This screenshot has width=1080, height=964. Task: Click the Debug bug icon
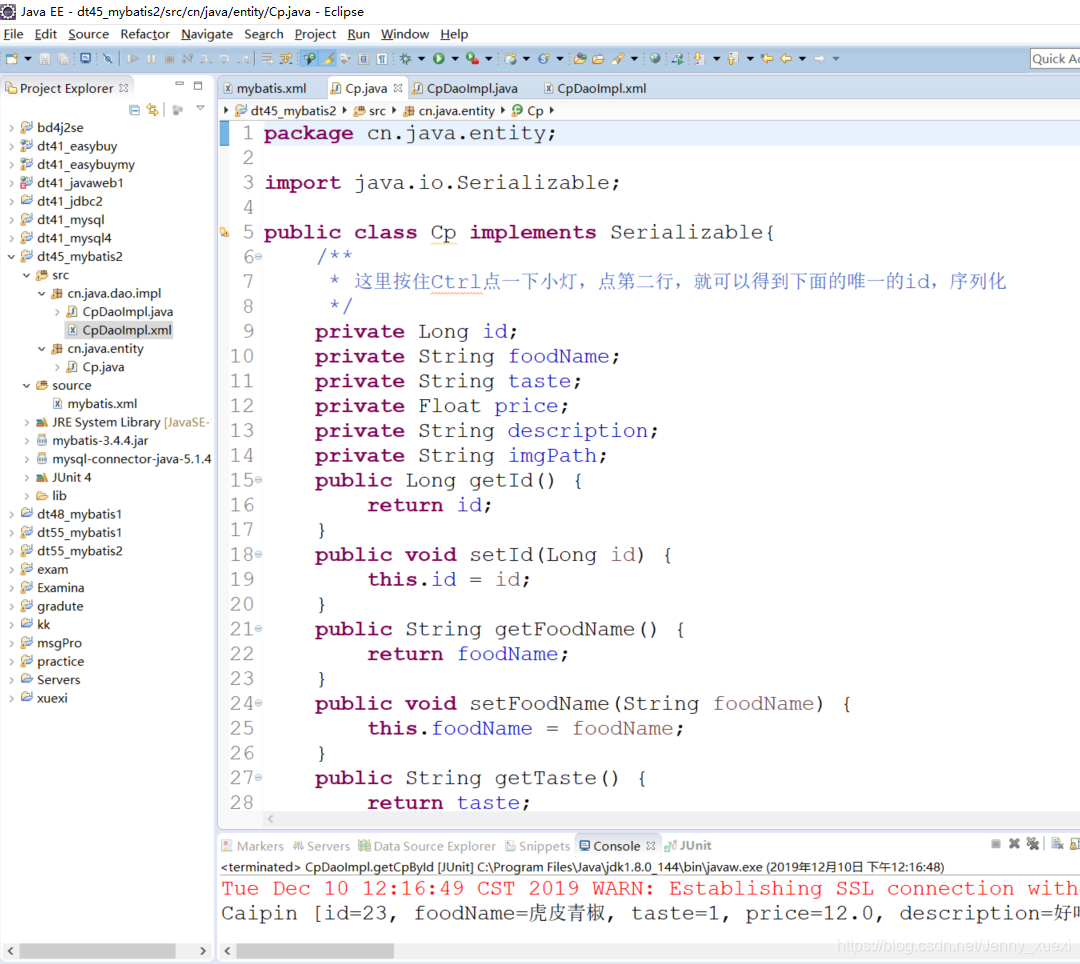[x=406, y=59]
